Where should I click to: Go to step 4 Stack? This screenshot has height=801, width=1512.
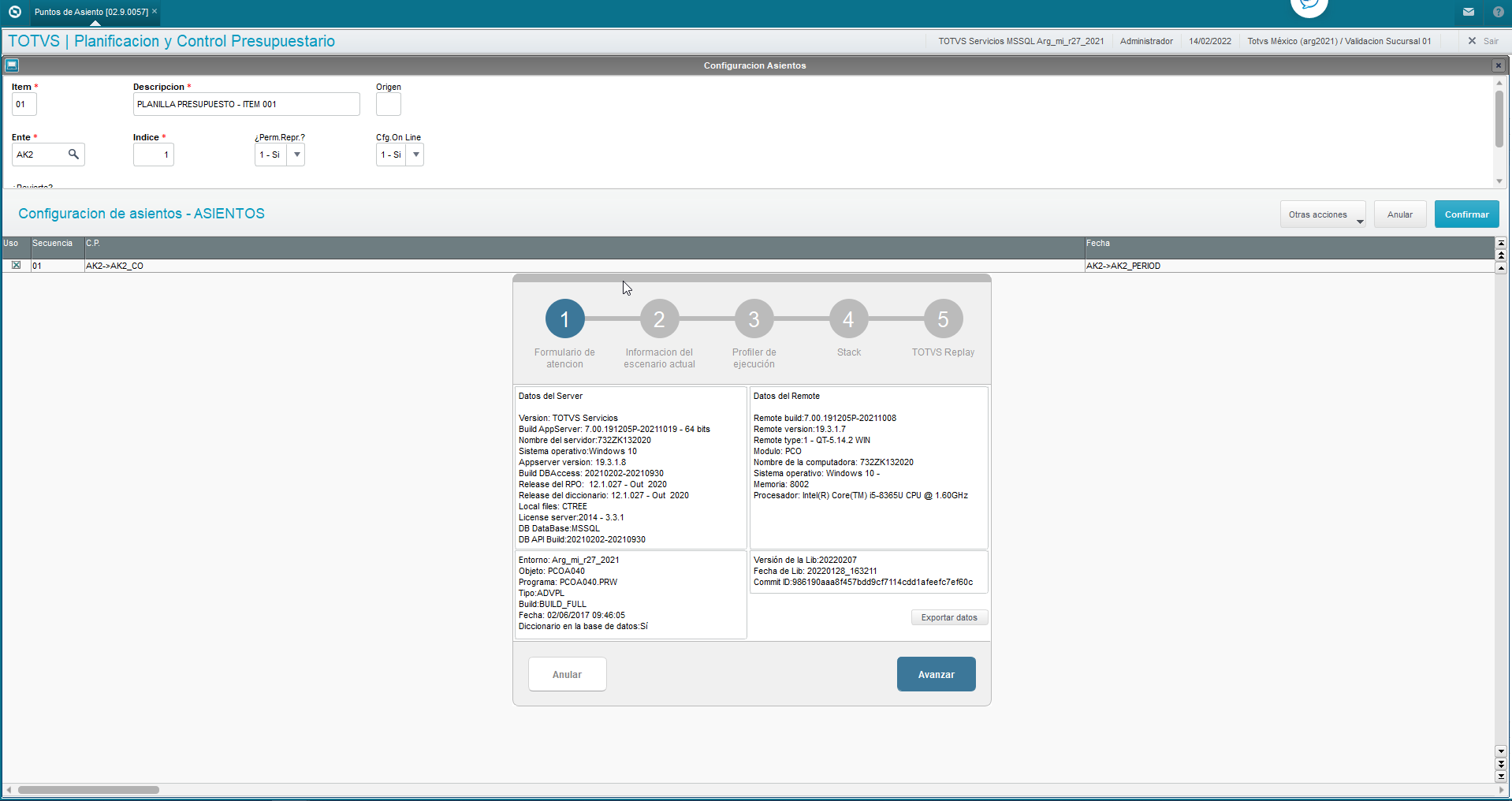tap(848, 319)
